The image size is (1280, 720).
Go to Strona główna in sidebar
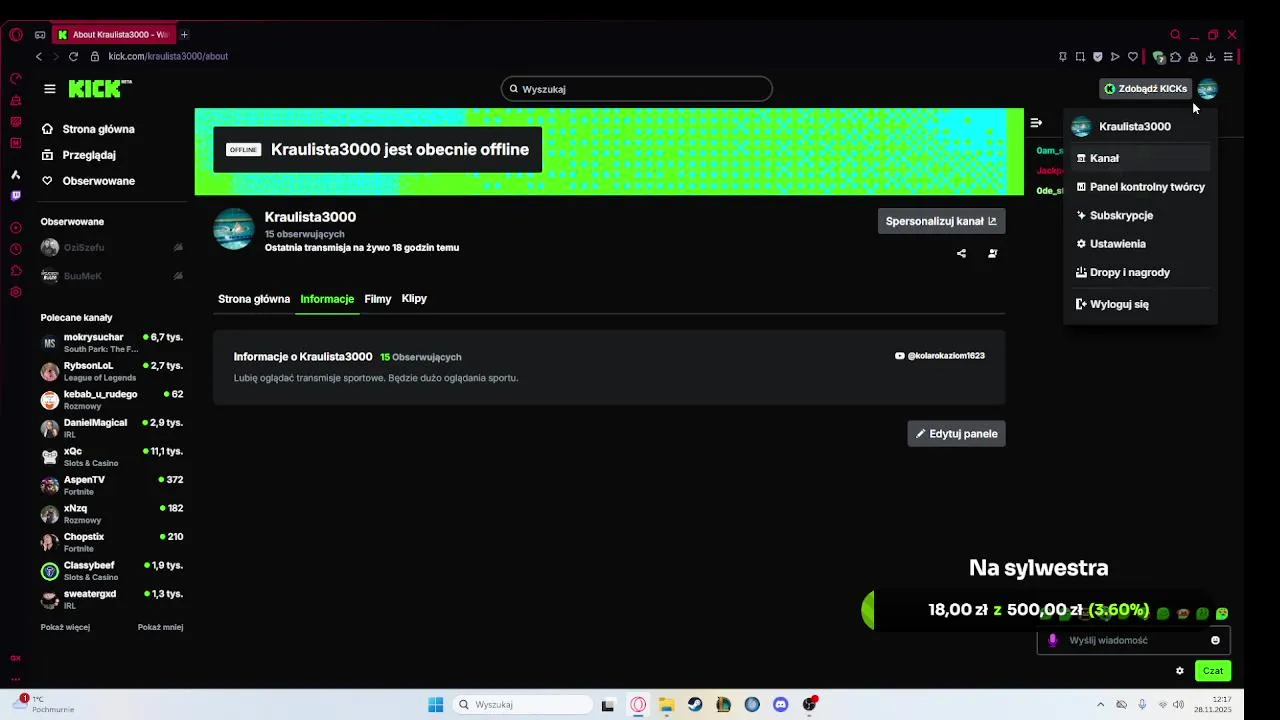[88, 129]
